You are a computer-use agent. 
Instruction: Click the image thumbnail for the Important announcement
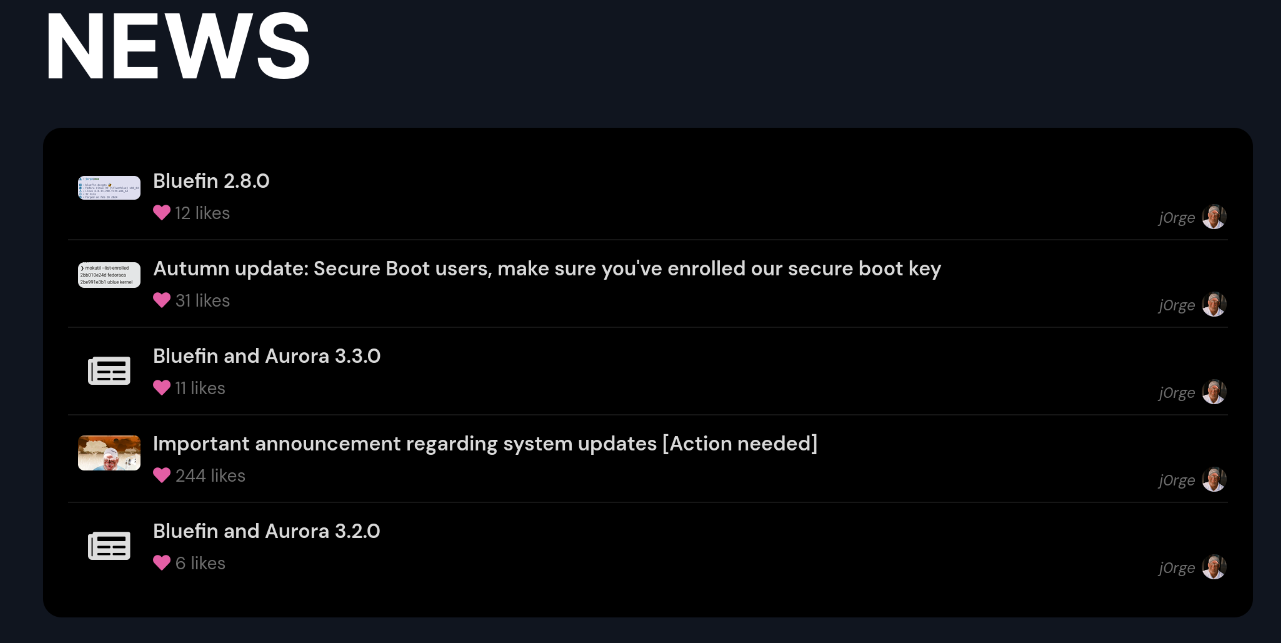tap(109, 453)
